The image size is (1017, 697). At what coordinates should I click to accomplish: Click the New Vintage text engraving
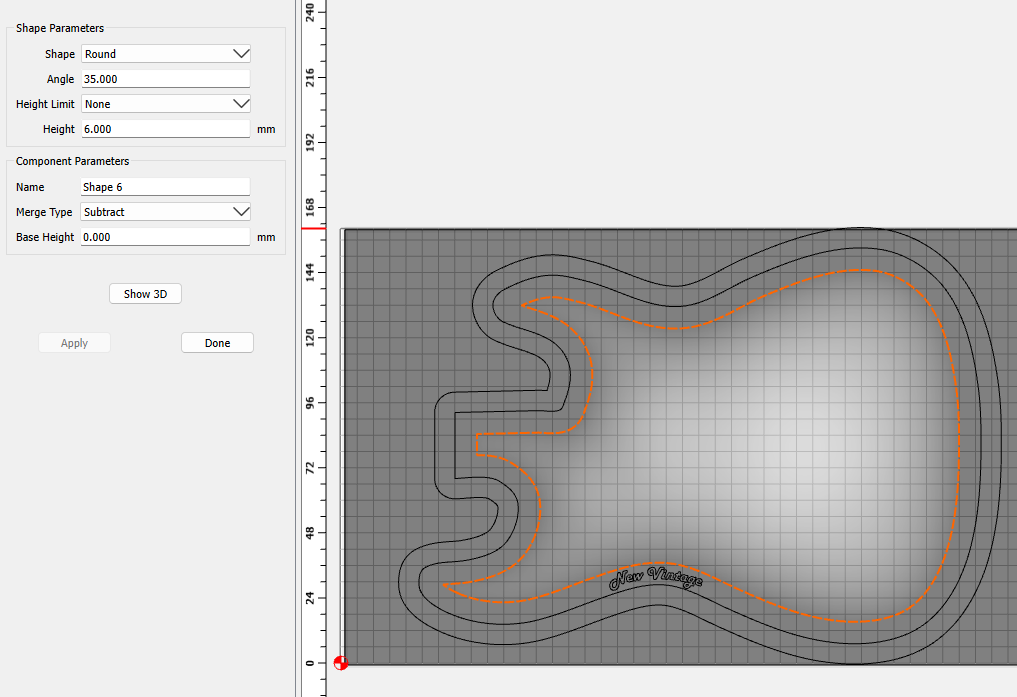click(x=657, y=577)
